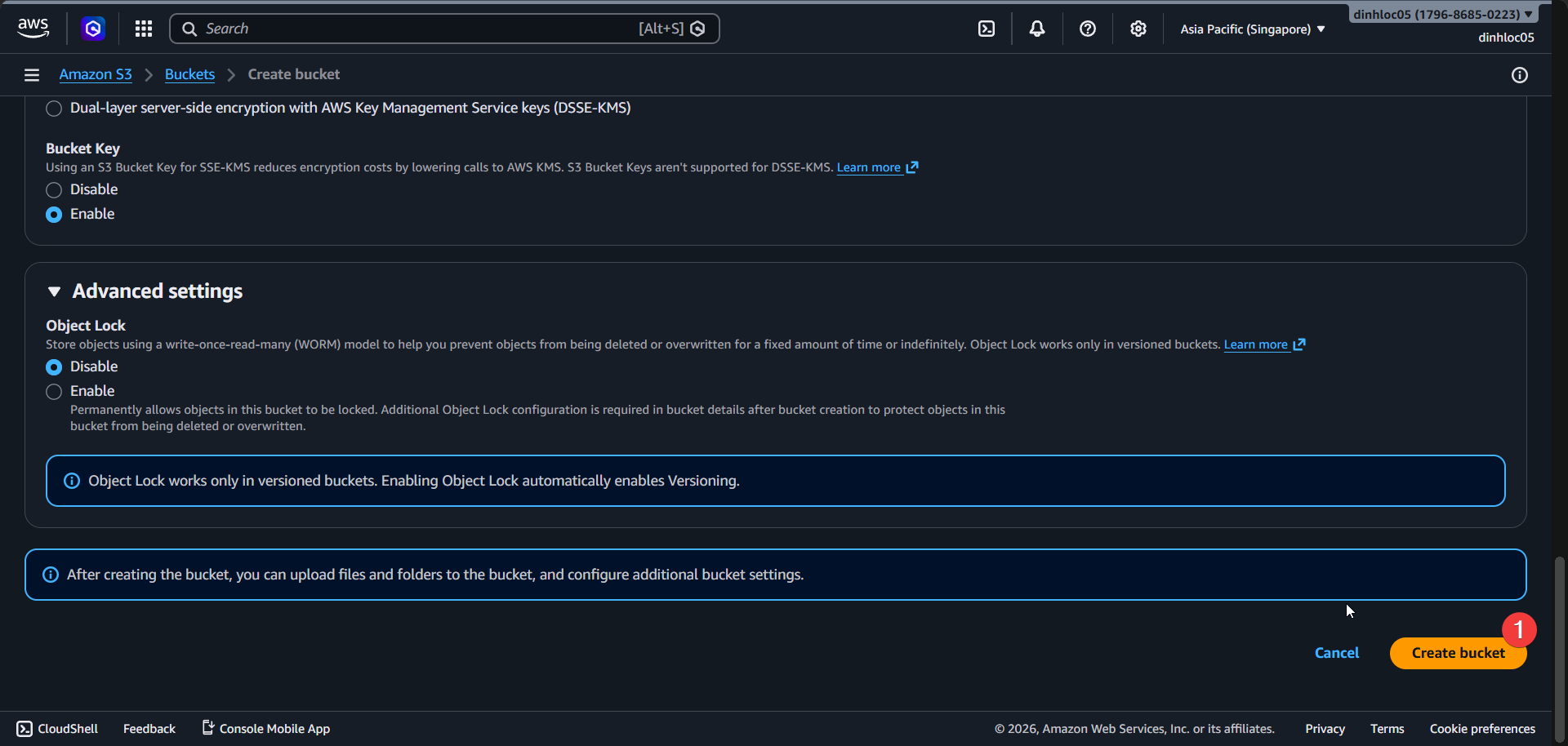Open the settings gear icon
The image size is (1568, 746).
coord(1138,29)
